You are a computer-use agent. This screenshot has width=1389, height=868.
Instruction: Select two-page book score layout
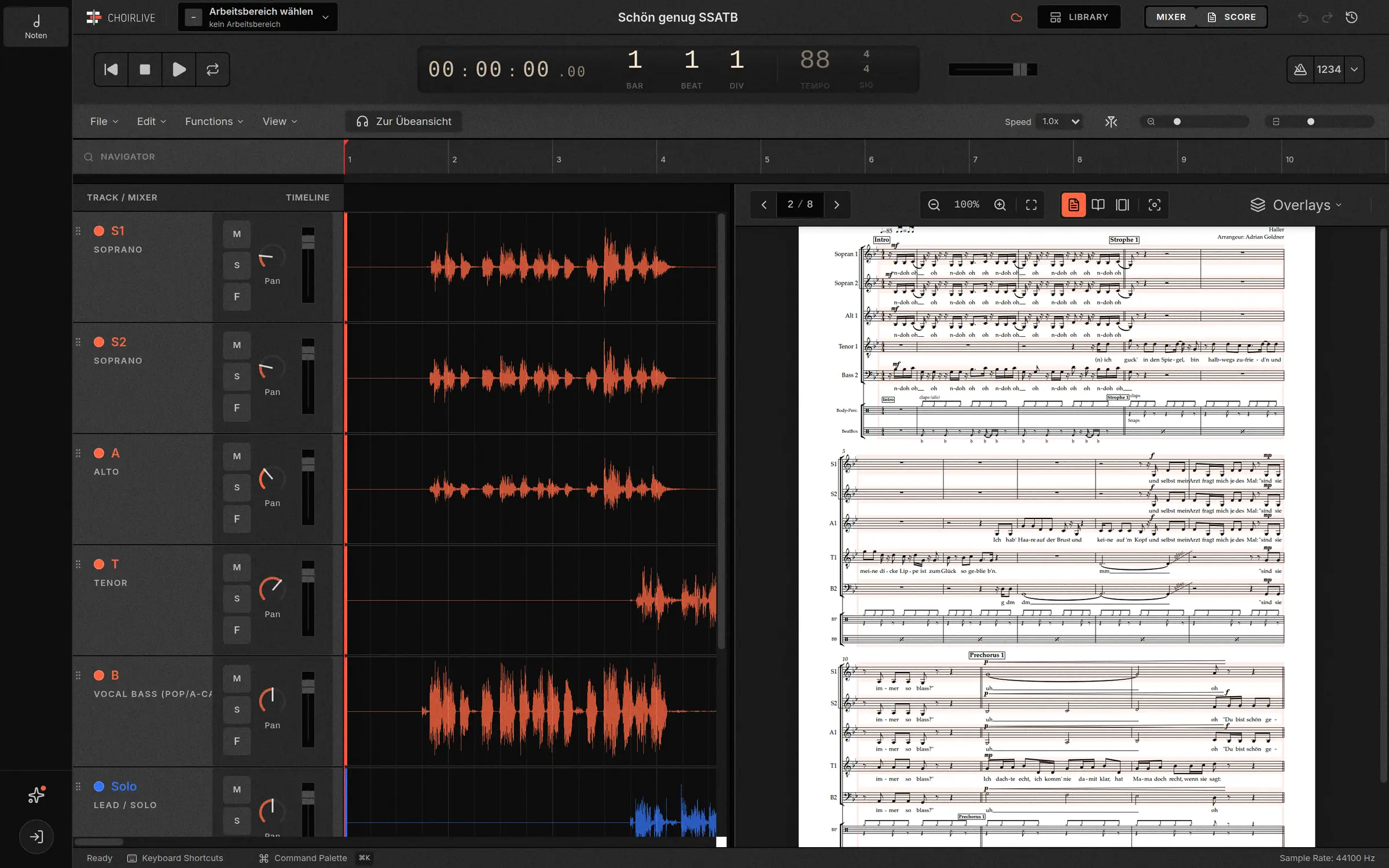tap(1098, 205)
